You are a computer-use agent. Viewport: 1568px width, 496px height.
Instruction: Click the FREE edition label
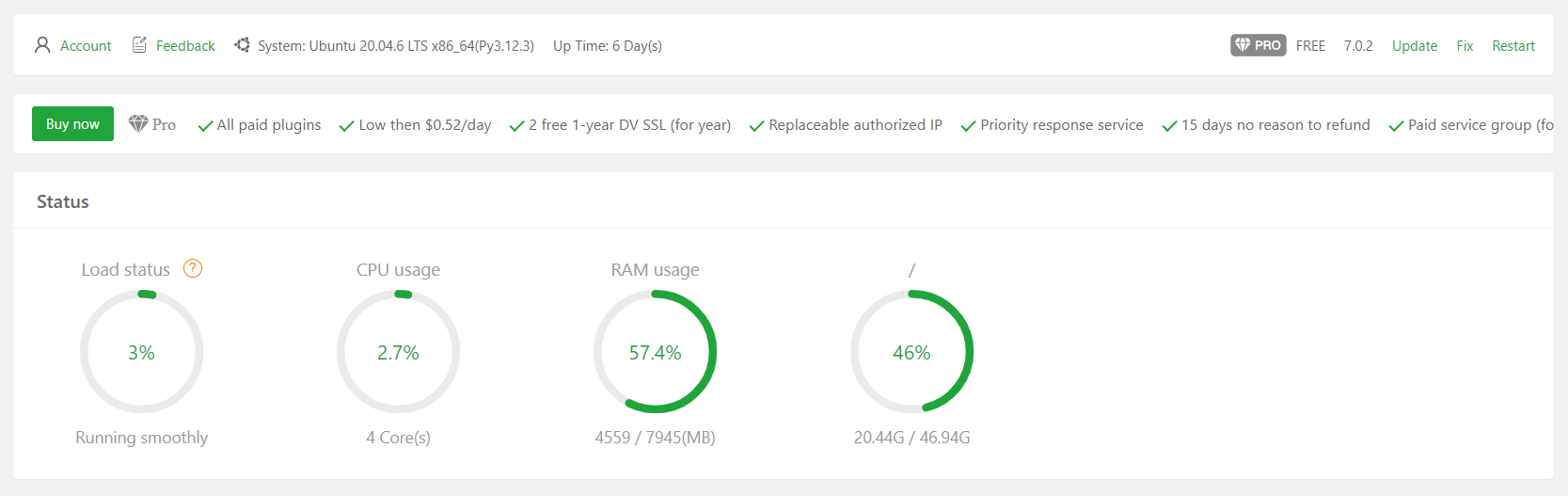1310,46
